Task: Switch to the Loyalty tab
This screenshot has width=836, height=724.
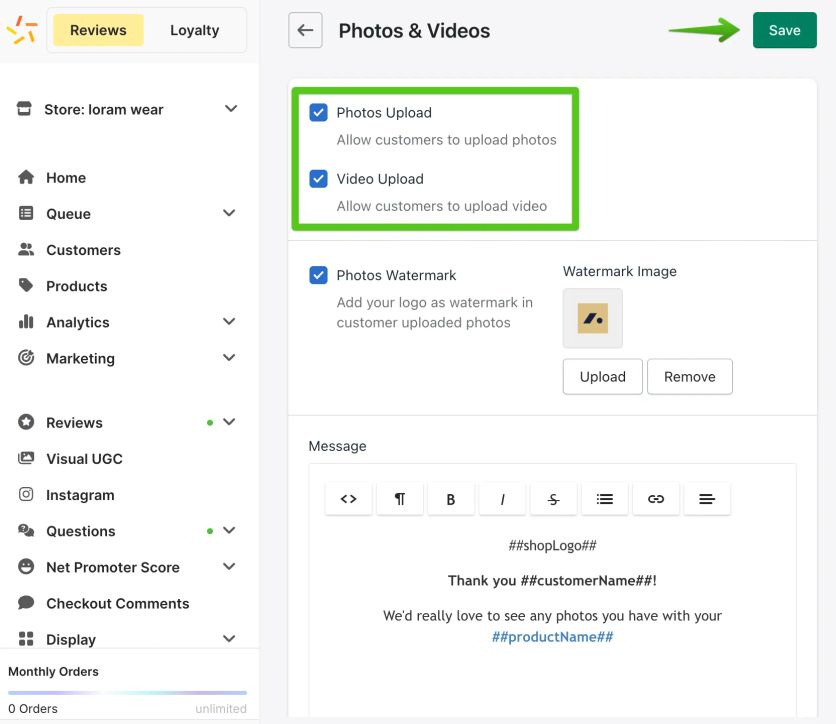Action: (195, 30)
